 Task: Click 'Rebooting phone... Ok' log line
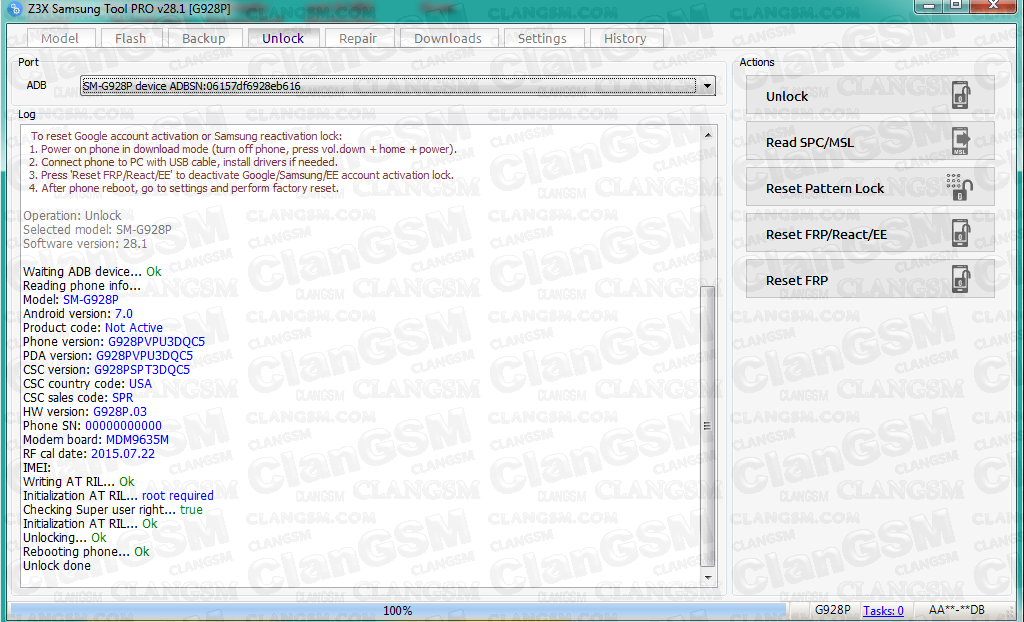click(x=86, y=552)
